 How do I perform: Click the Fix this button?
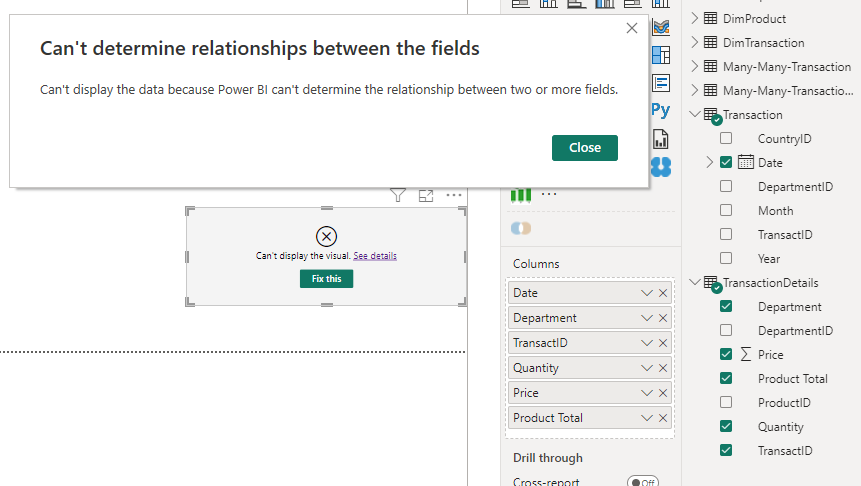326,279
